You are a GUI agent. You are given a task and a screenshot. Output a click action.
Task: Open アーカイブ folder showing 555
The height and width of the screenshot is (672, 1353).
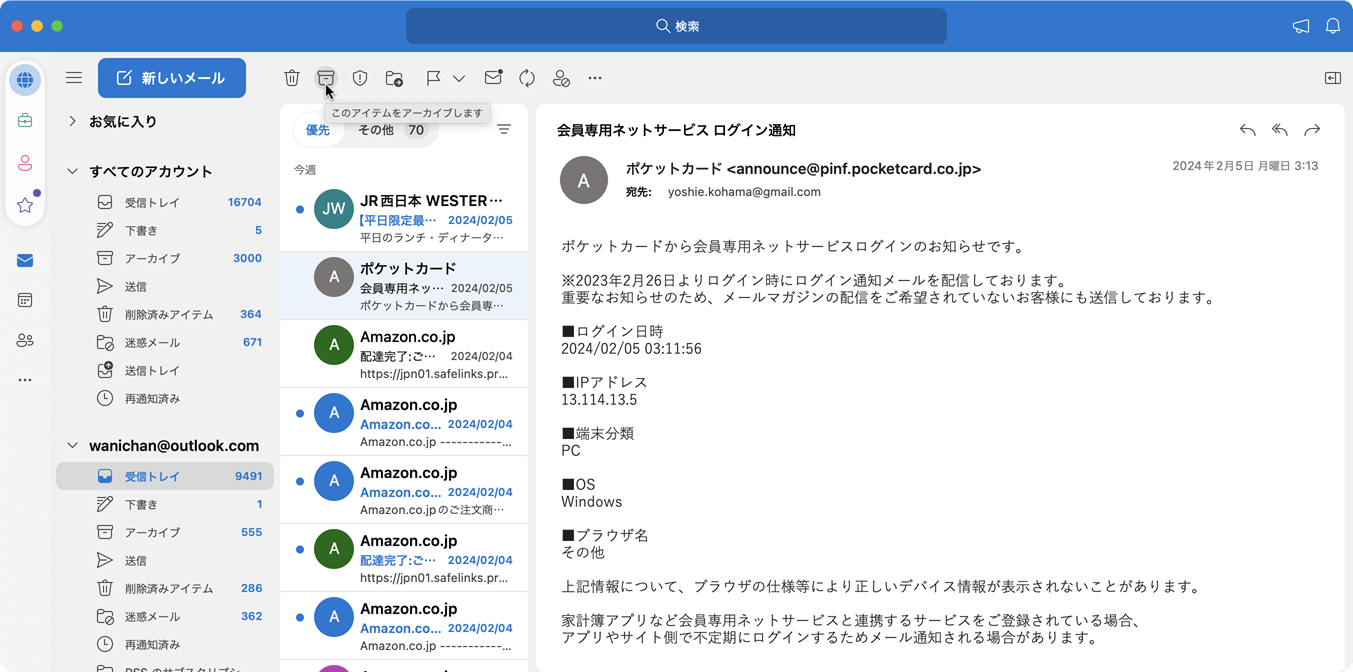[165, 532]
